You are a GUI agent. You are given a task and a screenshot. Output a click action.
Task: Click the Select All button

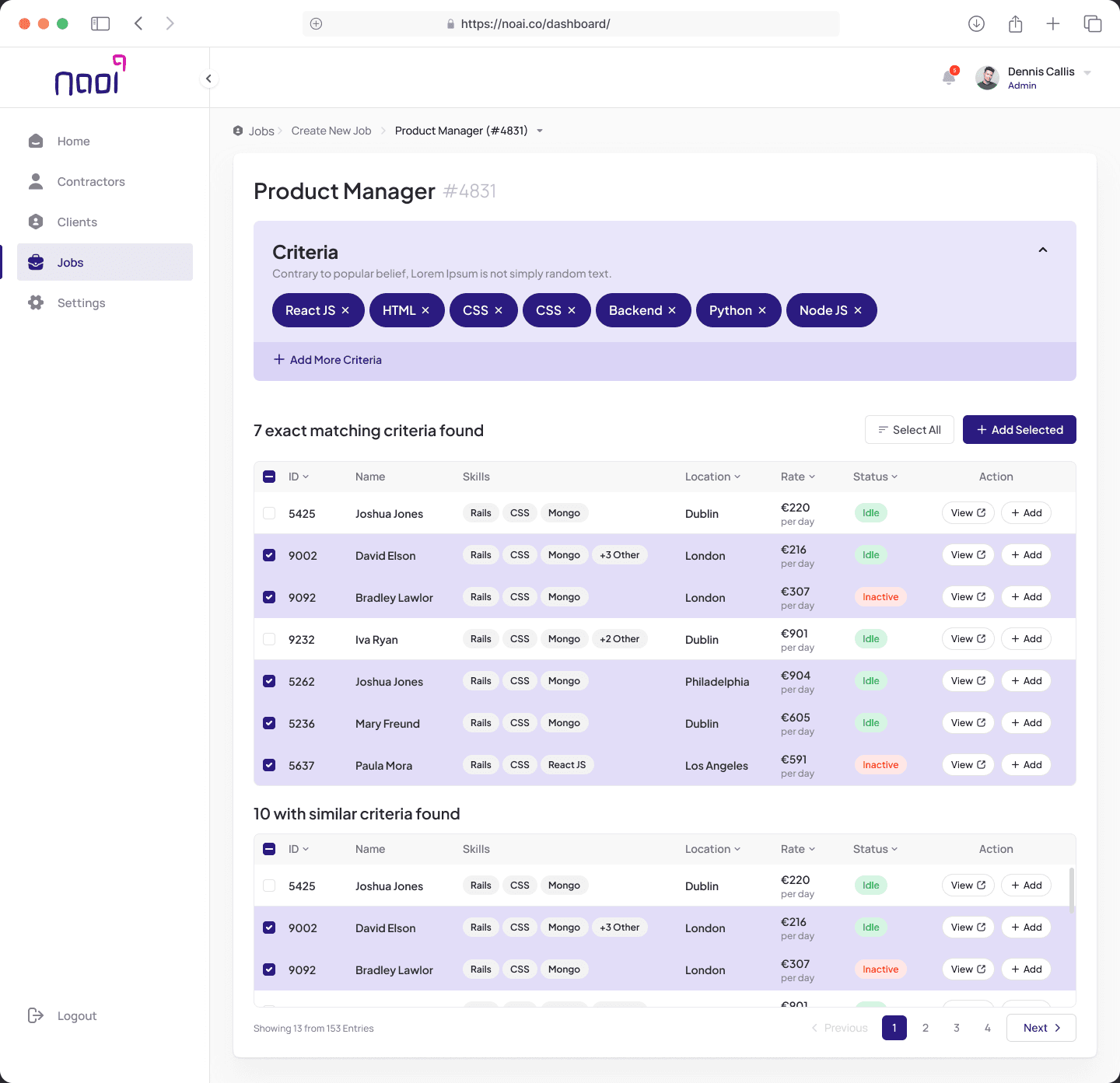(x=909, y=430)
